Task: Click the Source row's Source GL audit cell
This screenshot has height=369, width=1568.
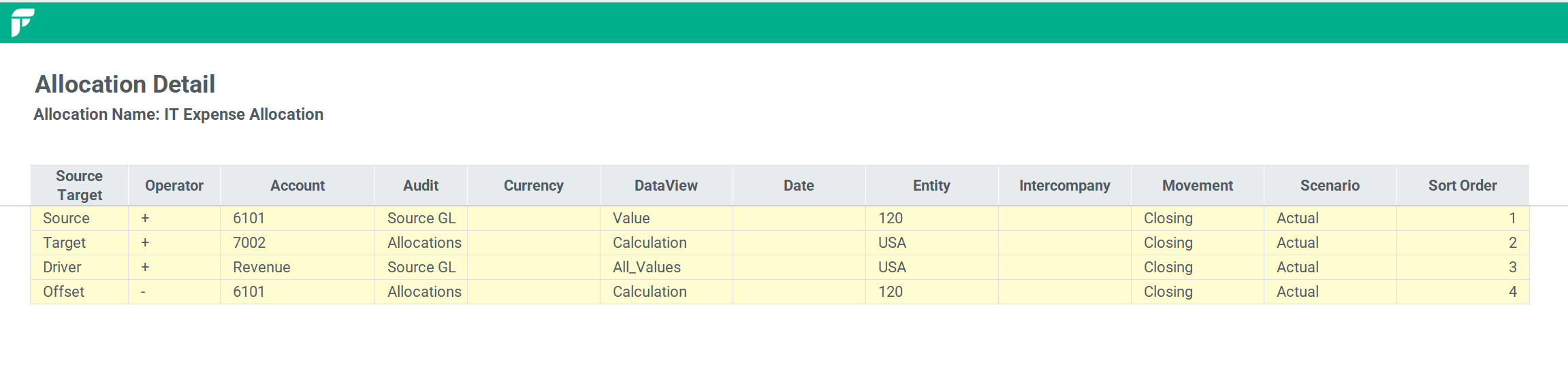Action: (421, 219)
